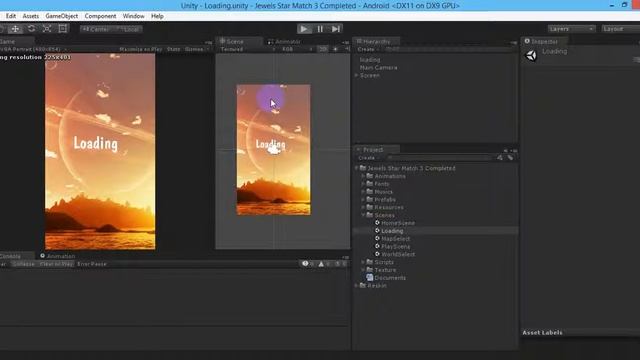
Task: Expand the Reskin folder arrow
Action: click(356, 285)
